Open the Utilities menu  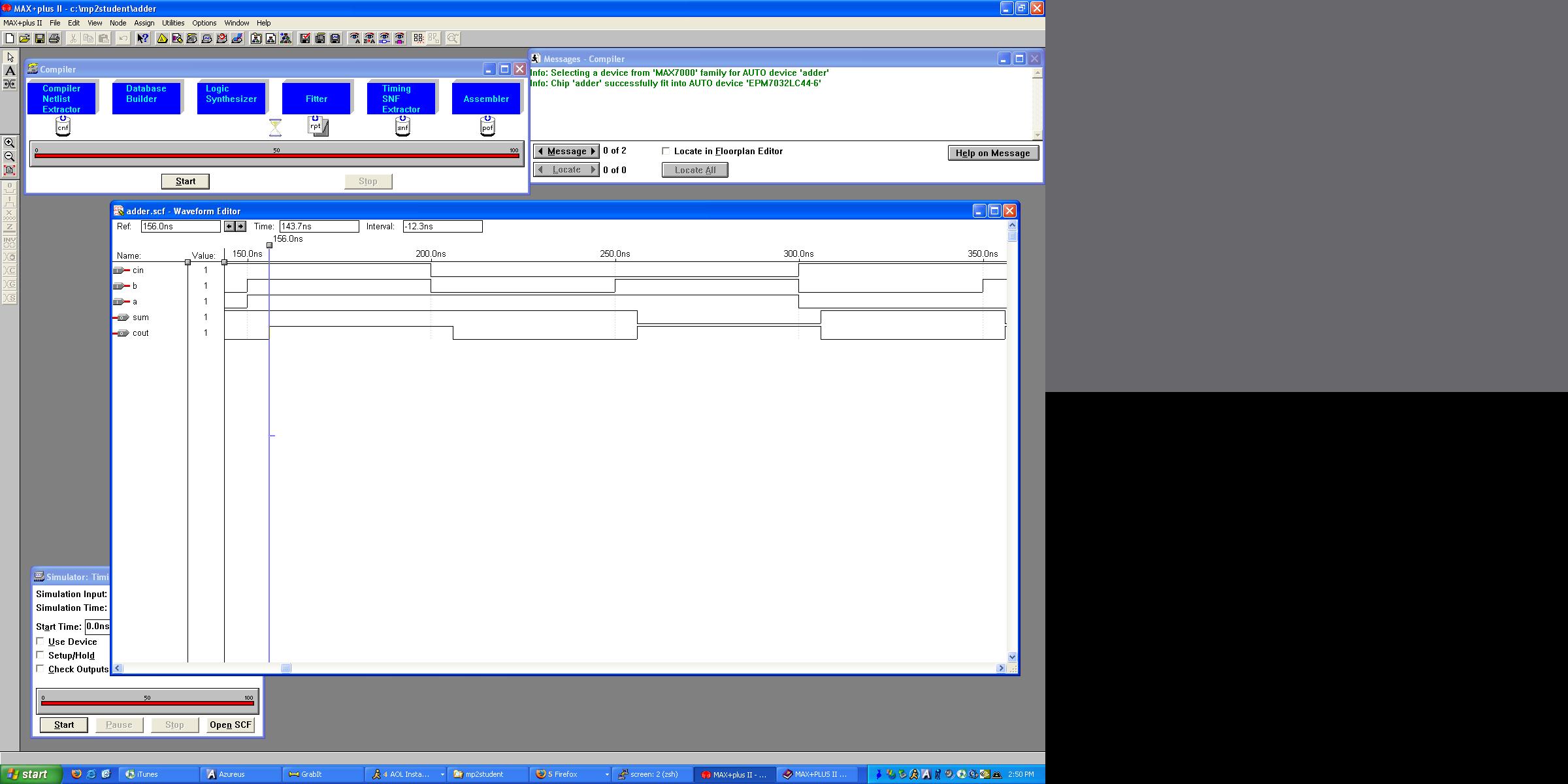click(x=173, y=23)
